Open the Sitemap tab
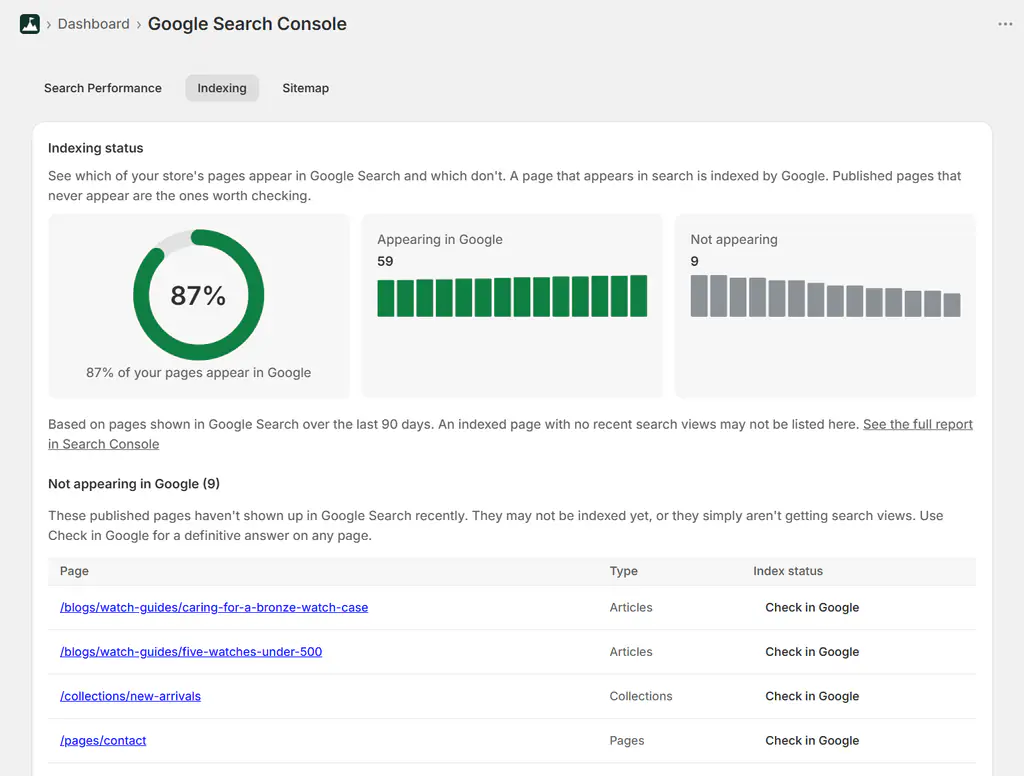 306,88
